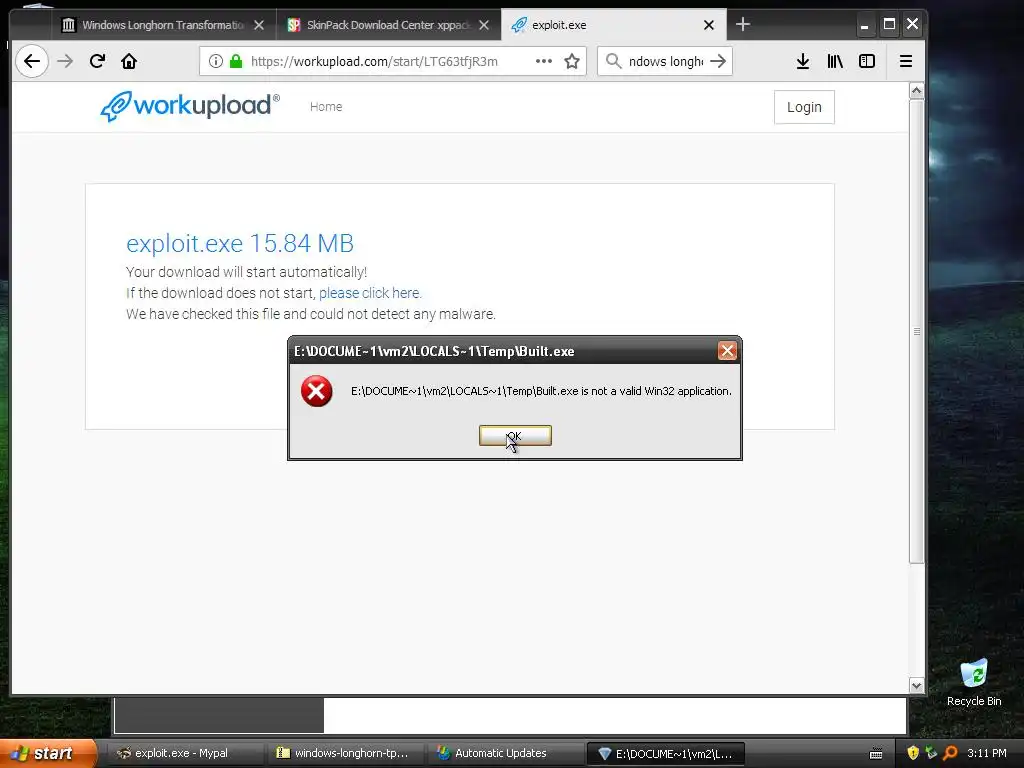Click the network connection tray icon
The image size is (1024, 768).
click(931, 753)
